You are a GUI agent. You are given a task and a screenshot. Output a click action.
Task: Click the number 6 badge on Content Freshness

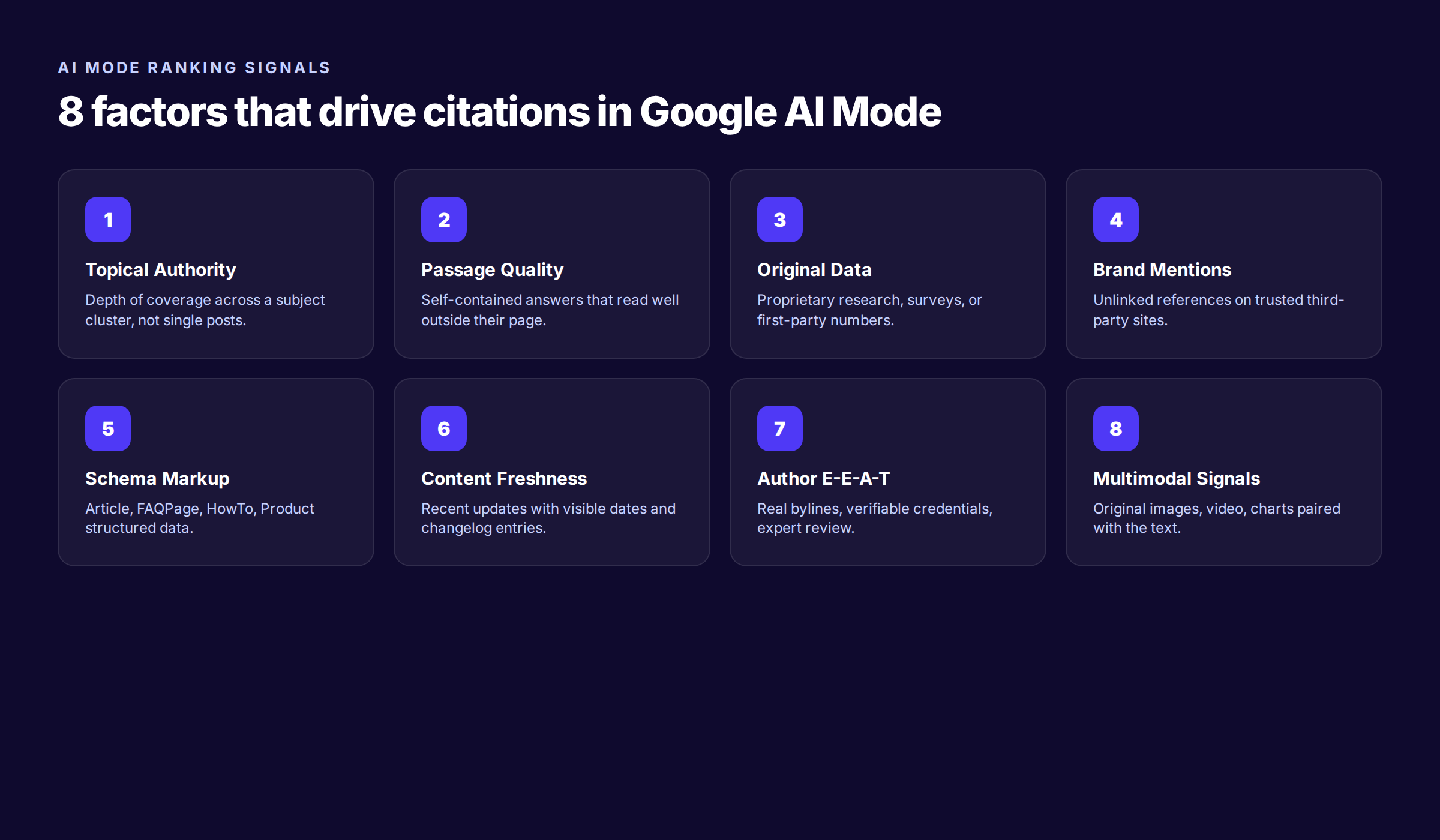tap(444, 428)
